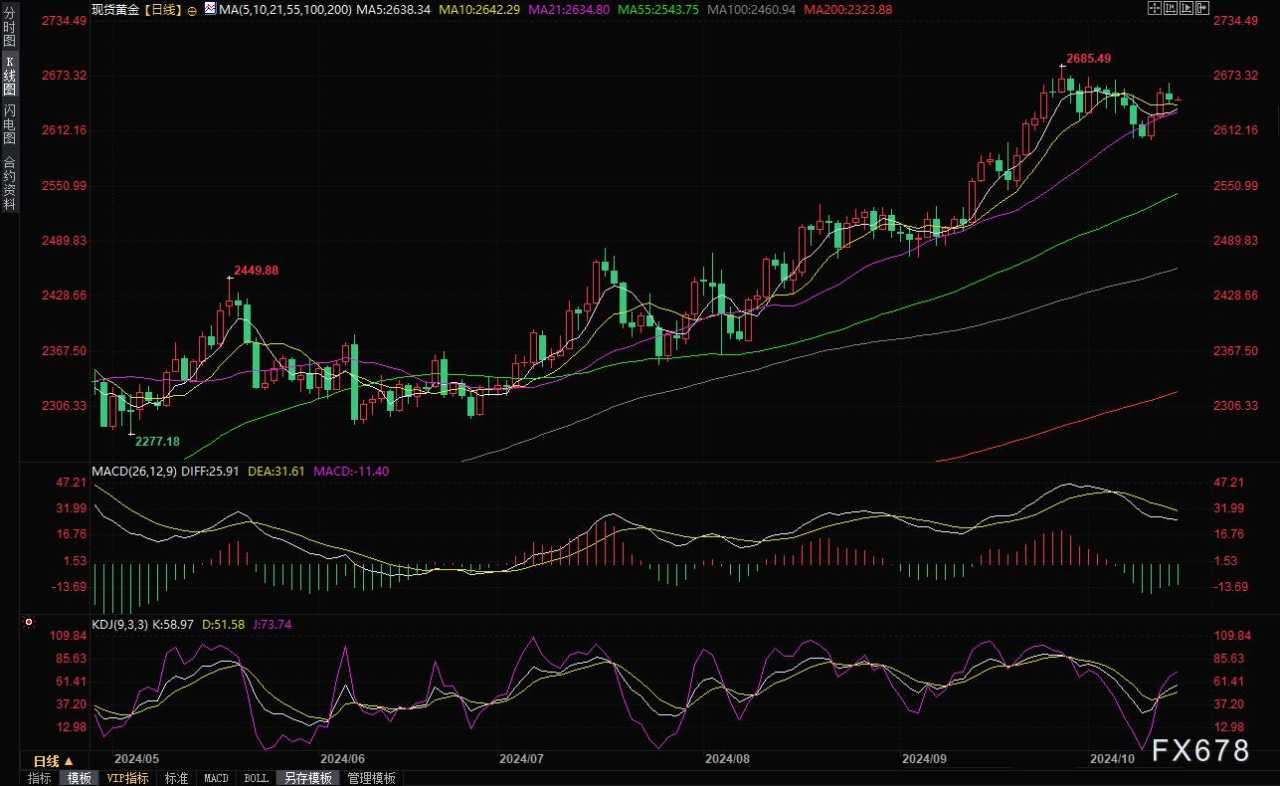Select the K线图 tab in left sidebar

[x=9, y=75]
